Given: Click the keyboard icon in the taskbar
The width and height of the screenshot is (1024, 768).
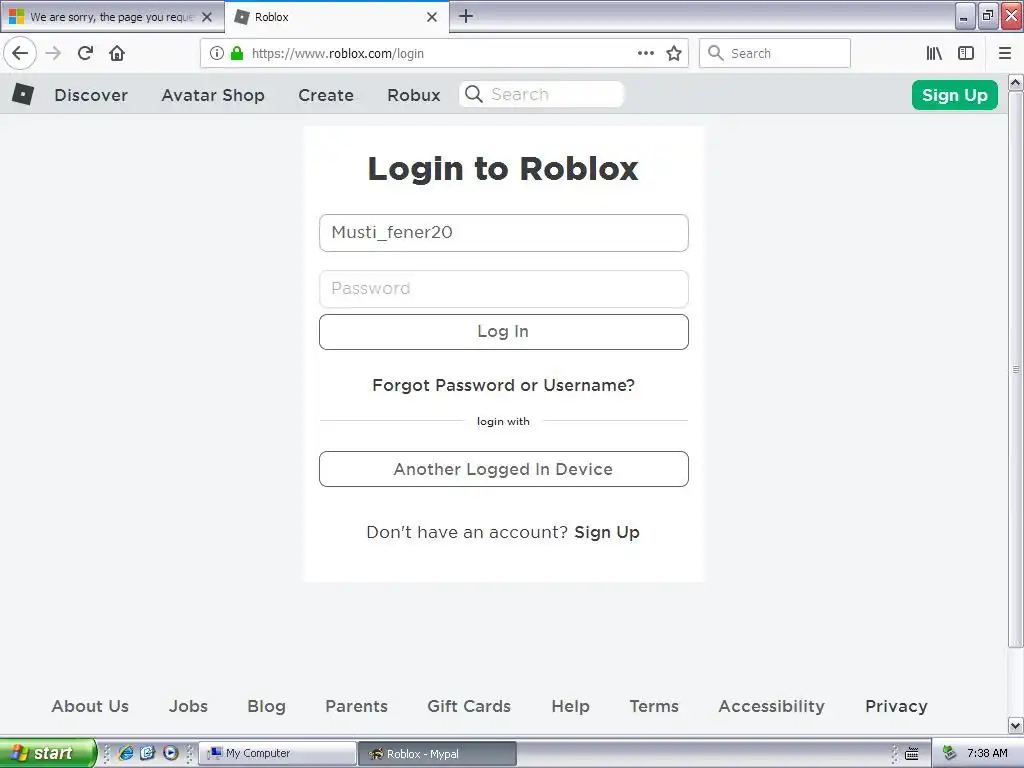Looking at the screenshot, I should tap(912, 754).
